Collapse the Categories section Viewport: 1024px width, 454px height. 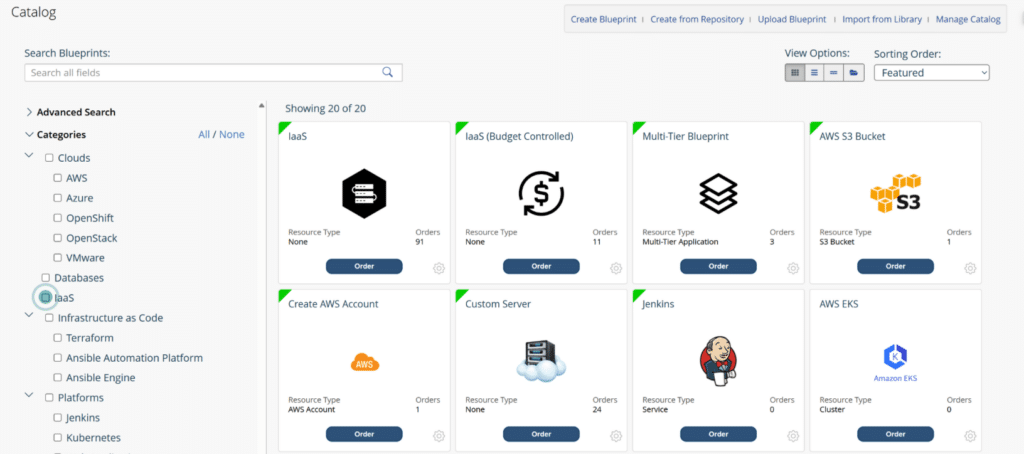(x=29, y=135)
